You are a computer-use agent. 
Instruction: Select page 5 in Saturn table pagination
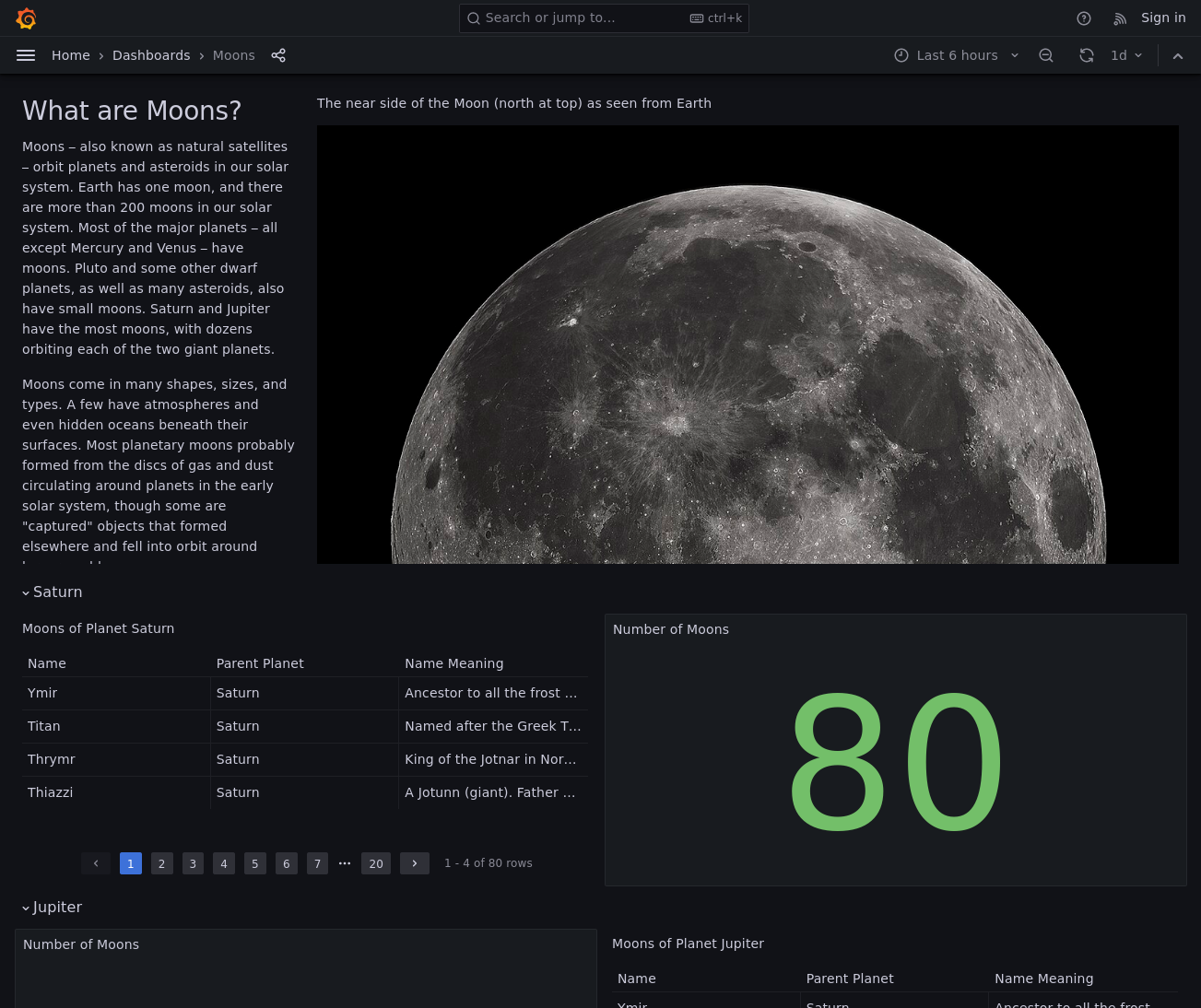click(x=255, y=863)
